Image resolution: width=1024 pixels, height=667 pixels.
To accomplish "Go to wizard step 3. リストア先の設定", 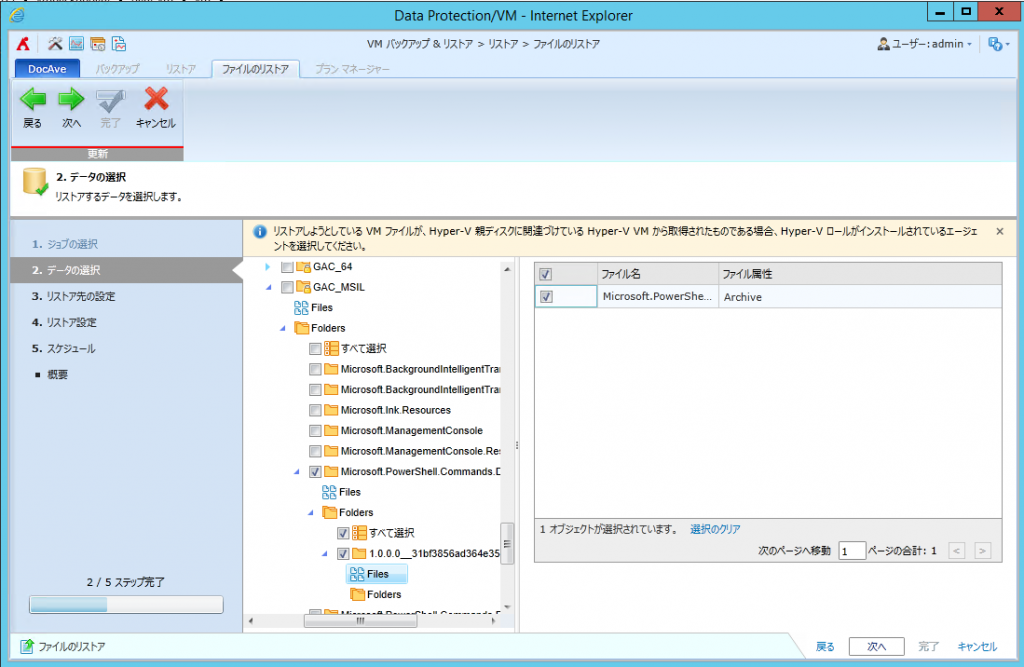I will 73,296.
